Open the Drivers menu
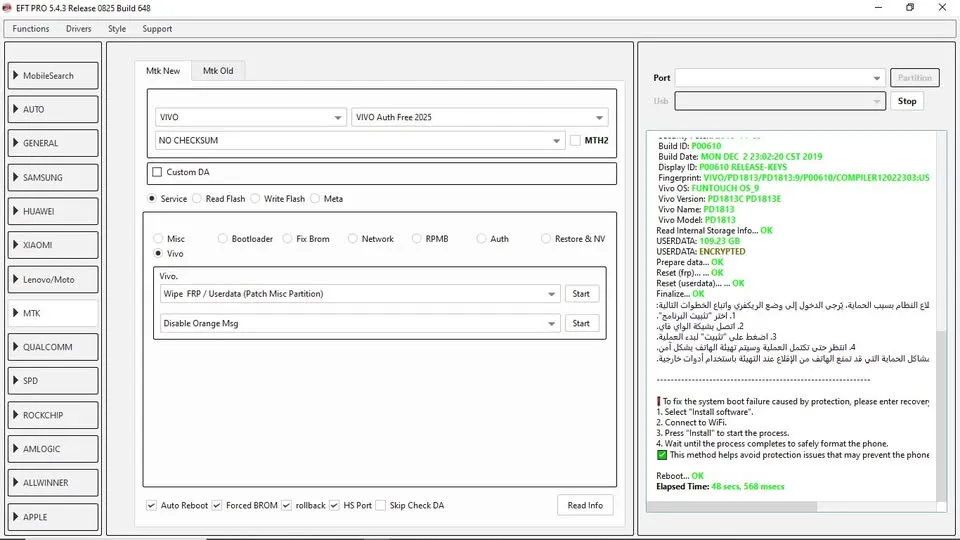960x540 pixels. click(78, 29)
